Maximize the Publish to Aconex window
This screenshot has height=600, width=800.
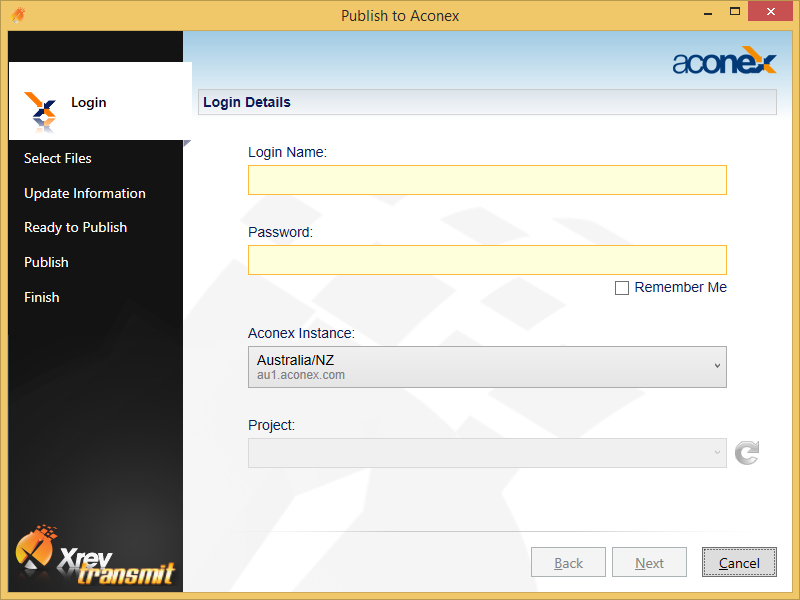coord(735,11)
